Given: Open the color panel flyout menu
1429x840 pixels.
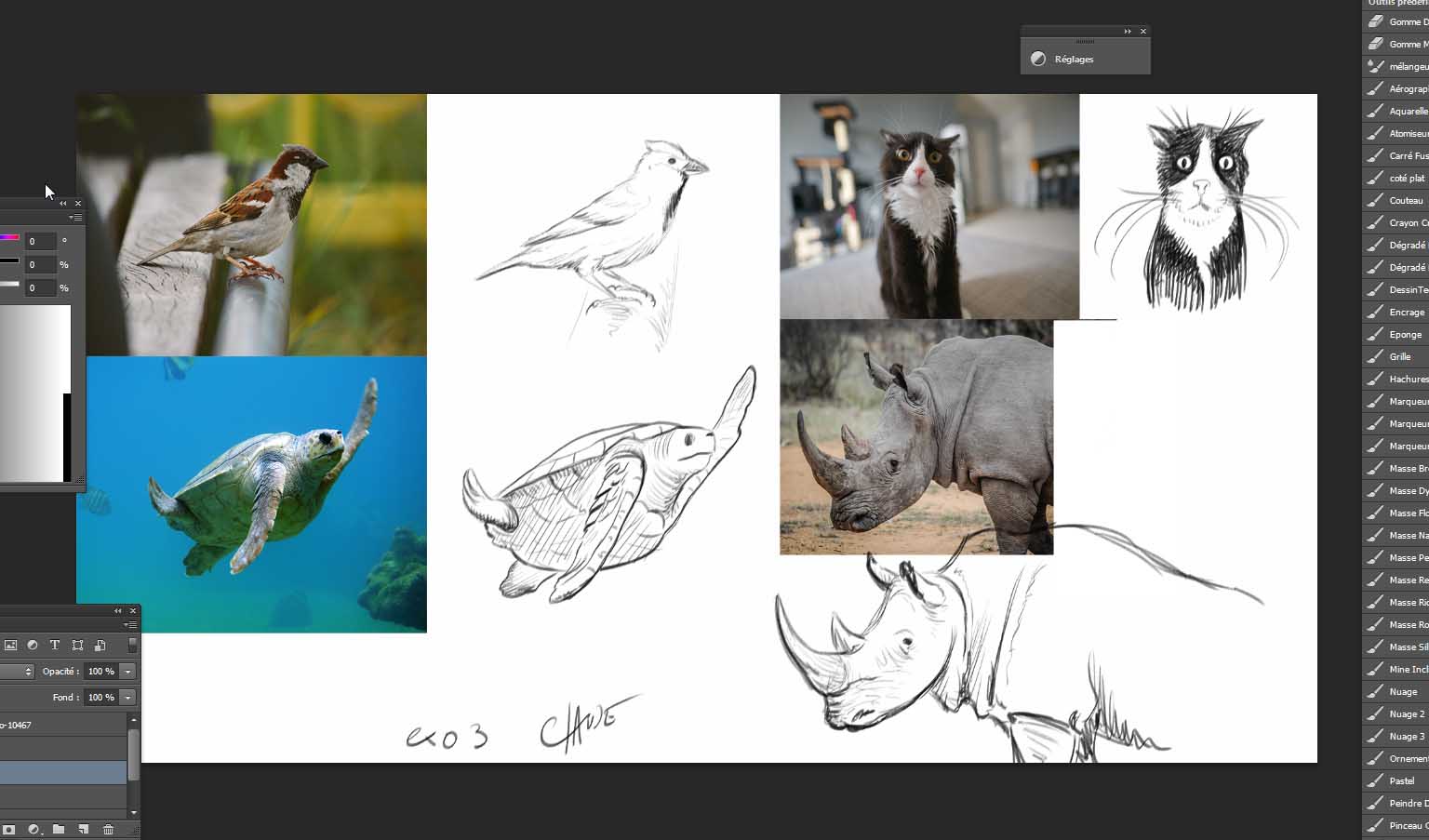Looking at the screenshot, I should click(x=75, y=218).
